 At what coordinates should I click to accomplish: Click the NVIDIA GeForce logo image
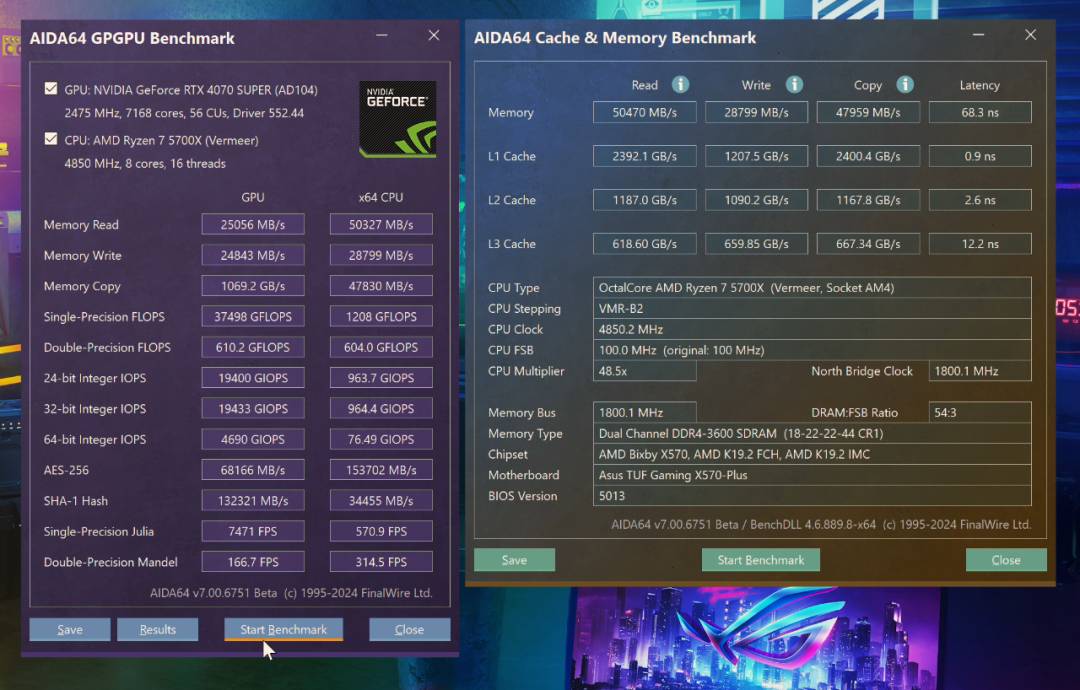[x=397, y=119]
